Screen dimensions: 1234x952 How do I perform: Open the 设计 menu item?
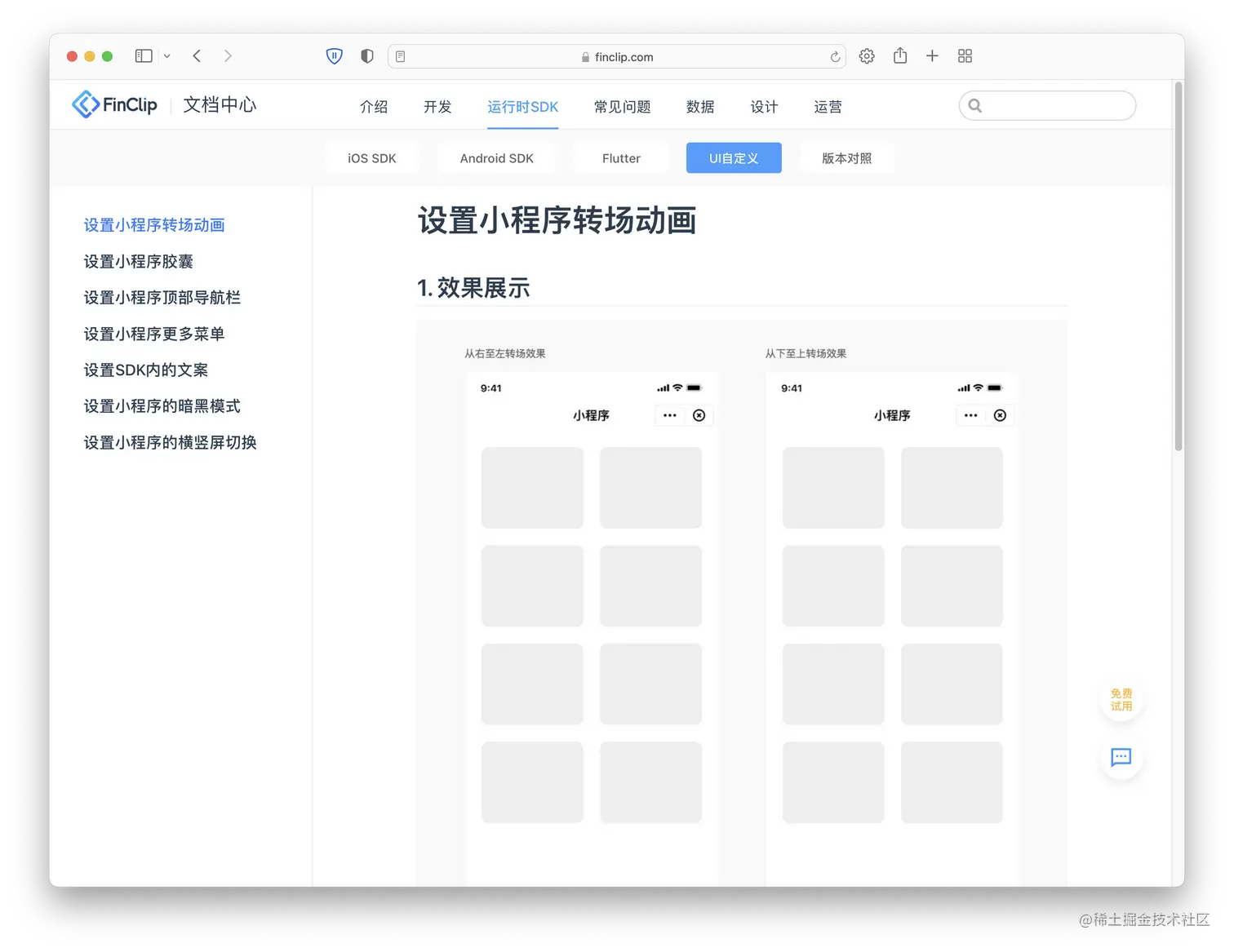(x=764, y=107)
